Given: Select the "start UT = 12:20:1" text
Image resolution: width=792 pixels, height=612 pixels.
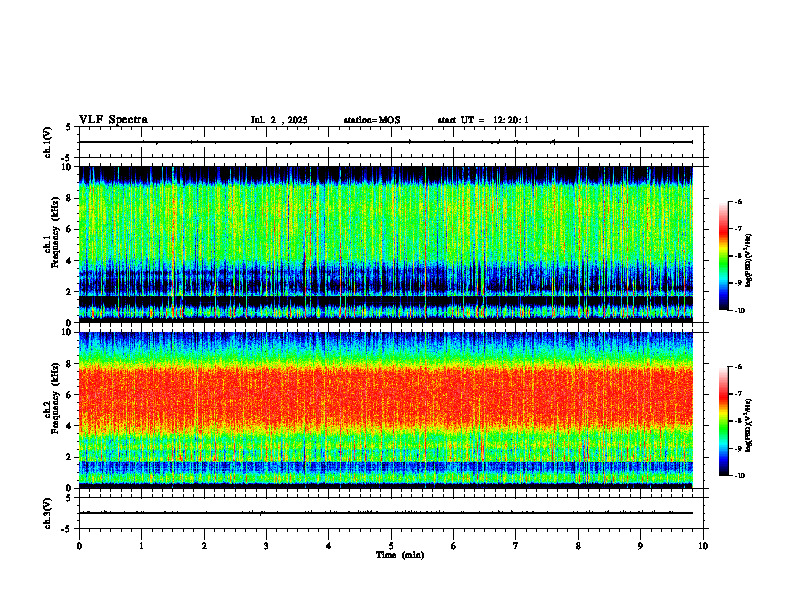Looking at the screenshot, I should (483, 120).
